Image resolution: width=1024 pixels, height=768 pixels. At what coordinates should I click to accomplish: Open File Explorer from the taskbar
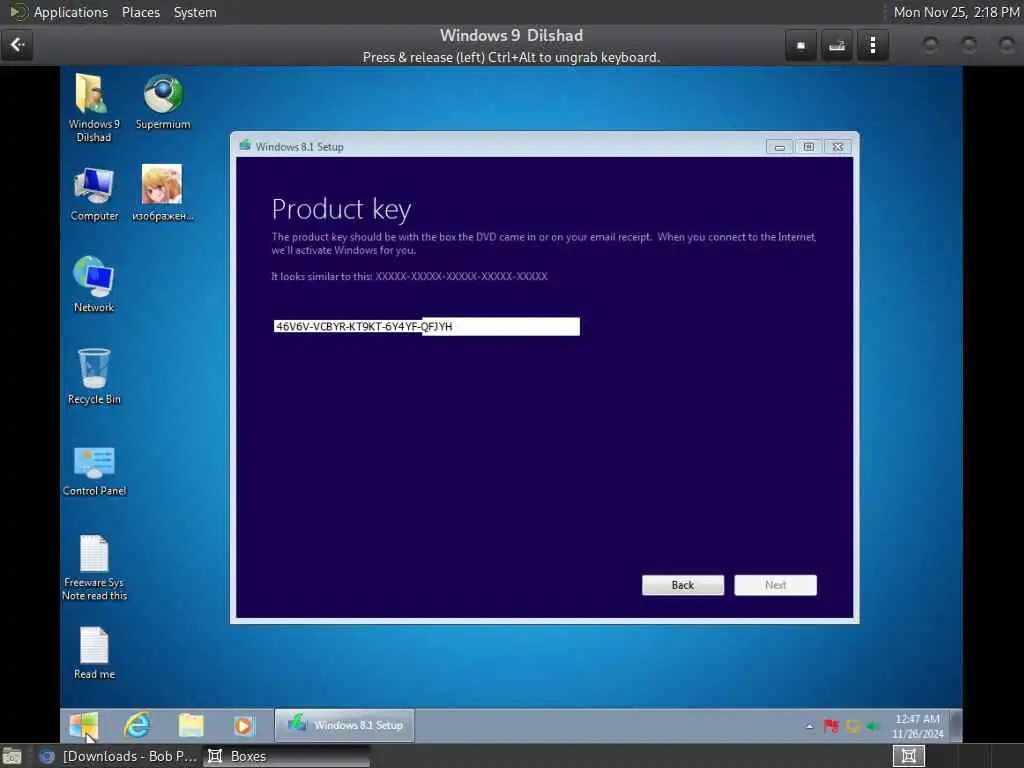pyautogui.click(x=191, y=725)
